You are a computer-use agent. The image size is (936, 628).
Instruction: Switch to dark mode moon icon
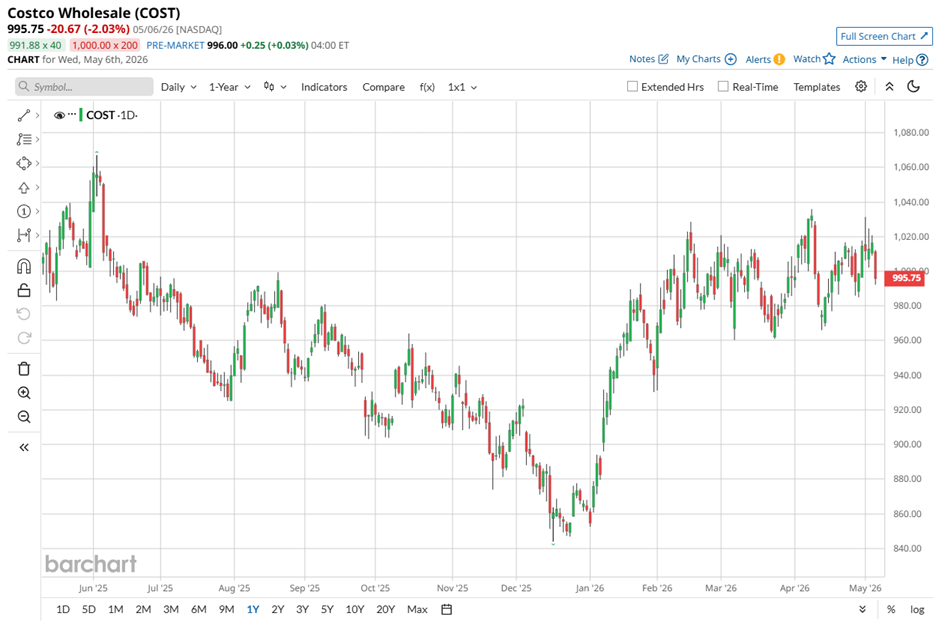(x=913, y=87)
